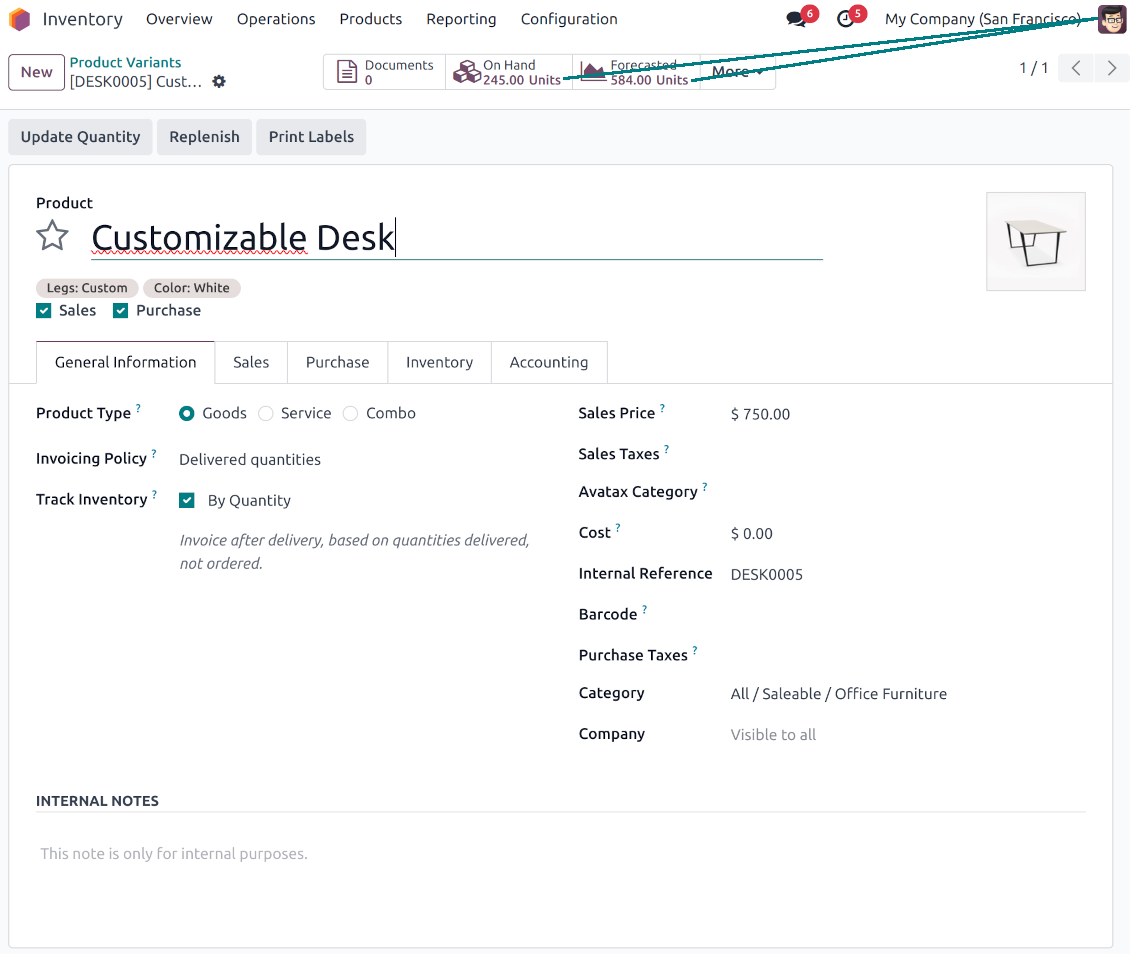Open the Documents smart button

point(384,72)
